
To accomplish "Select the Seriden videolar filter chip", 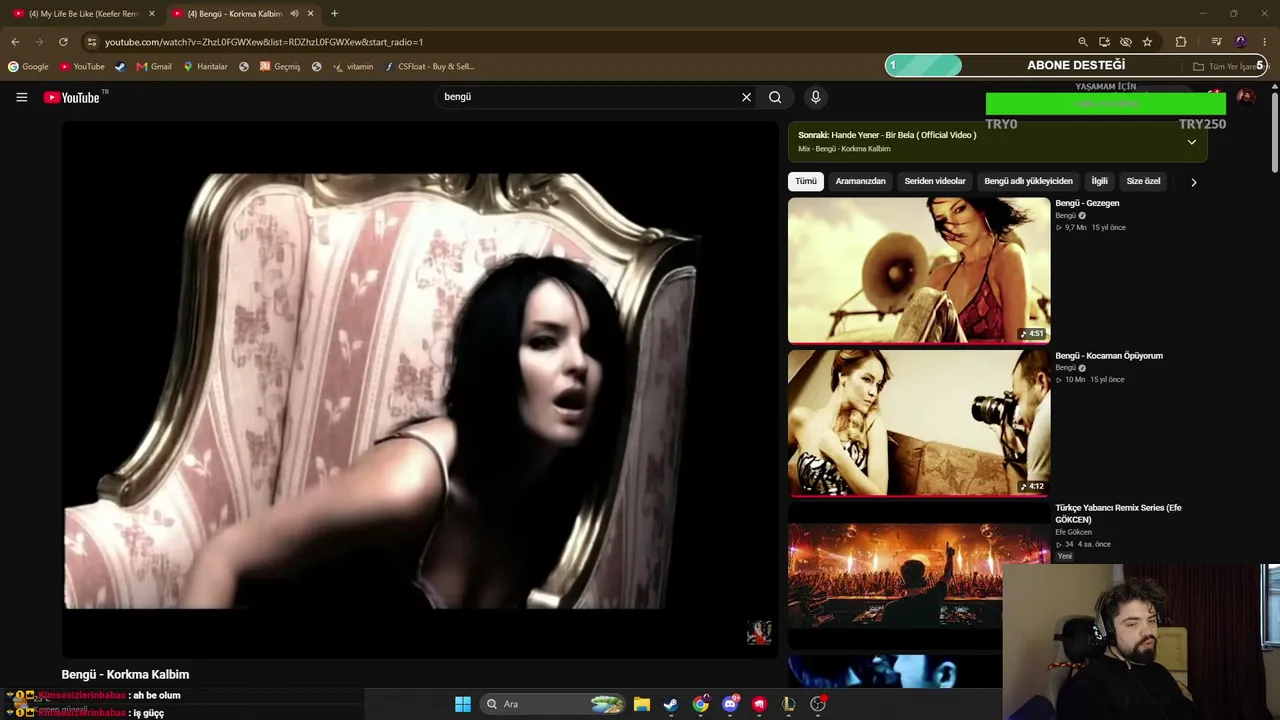I will tap(935, 181).
